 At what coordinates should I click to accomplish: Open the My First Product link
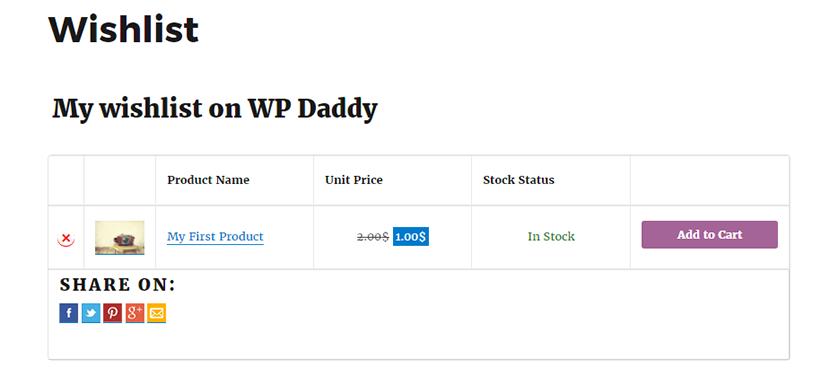pos(215,237)
